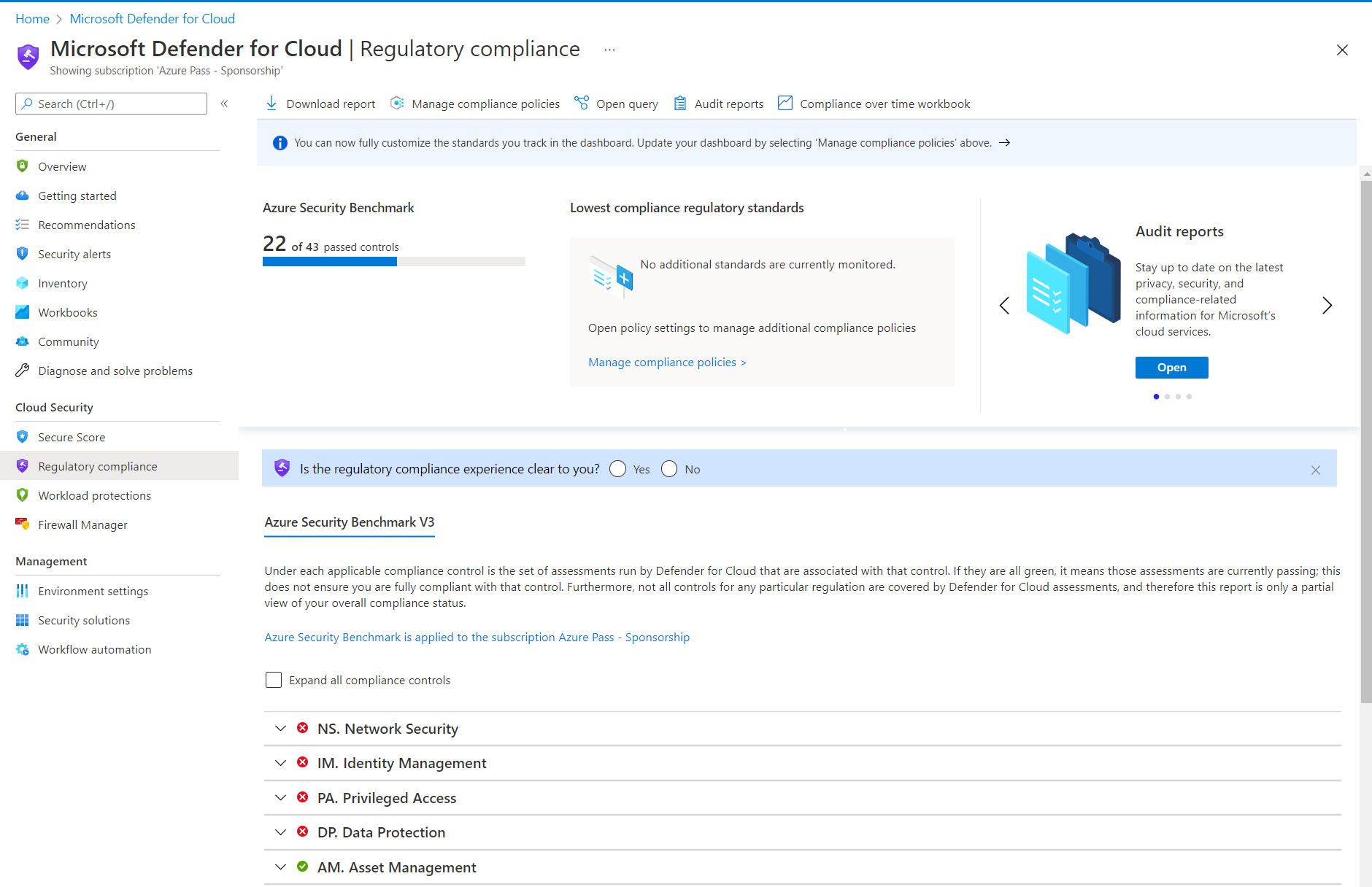This screenshot has height=887, width=1372.
Task: Click Download report toolbar button
Action: 320,104
